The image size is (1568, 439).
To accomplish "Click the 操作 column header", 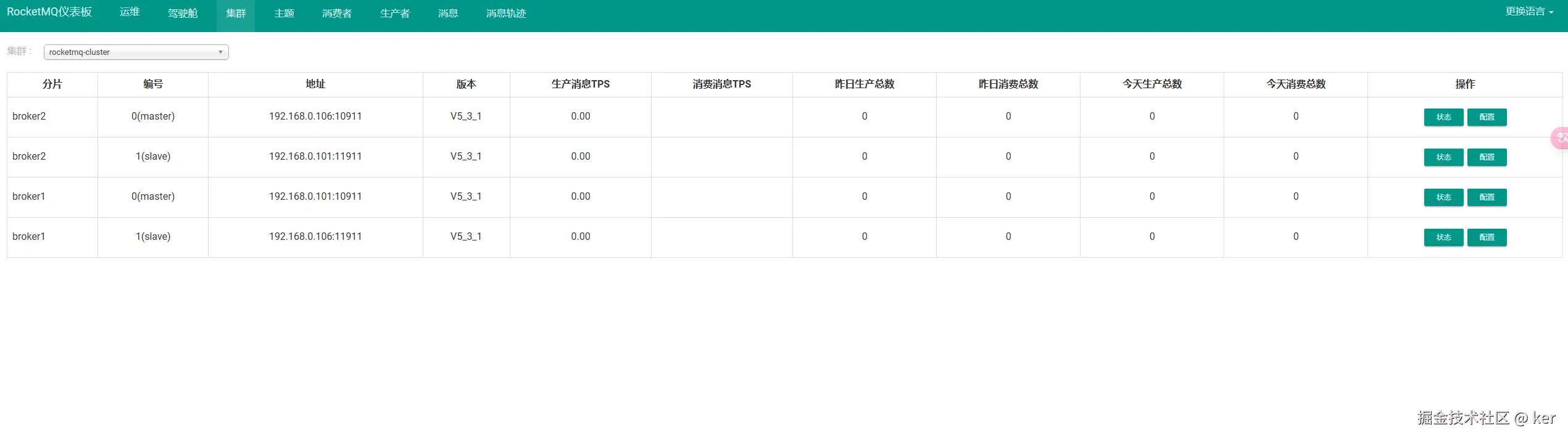I will coord(1465,84).
